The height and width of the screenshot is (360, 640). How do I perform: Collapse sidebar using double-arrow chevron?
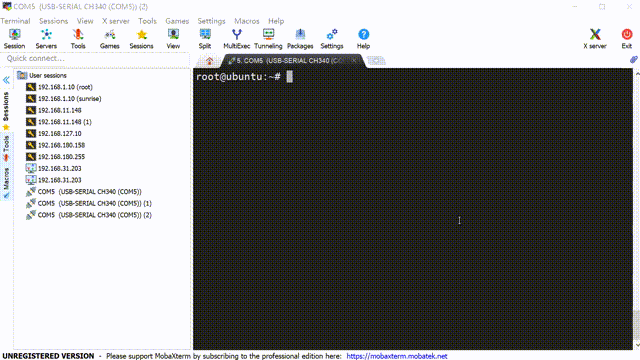click(6, 80)
